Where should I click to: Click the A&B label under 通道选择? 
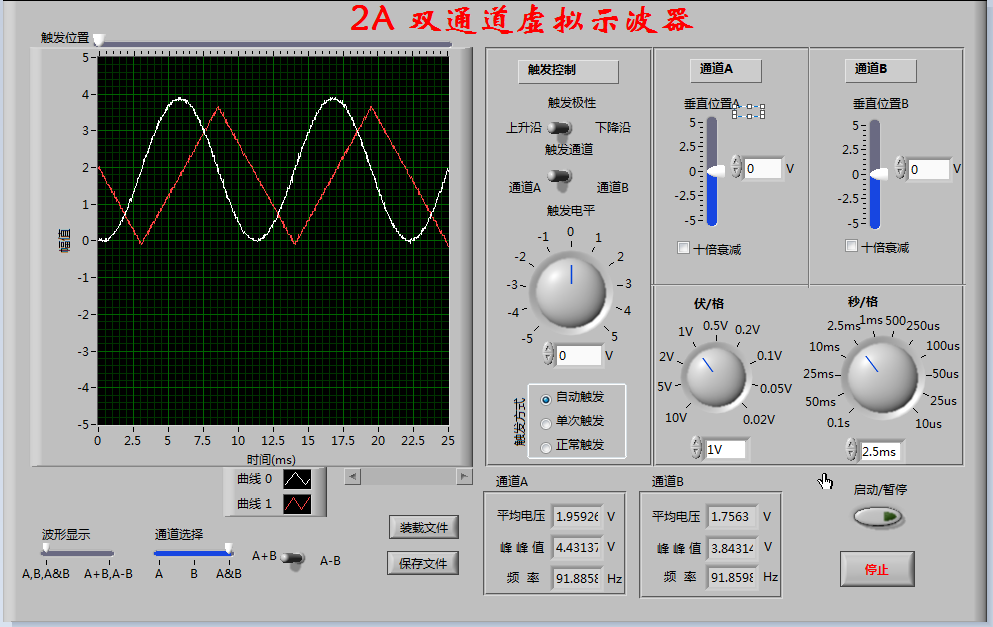(229, 574)
